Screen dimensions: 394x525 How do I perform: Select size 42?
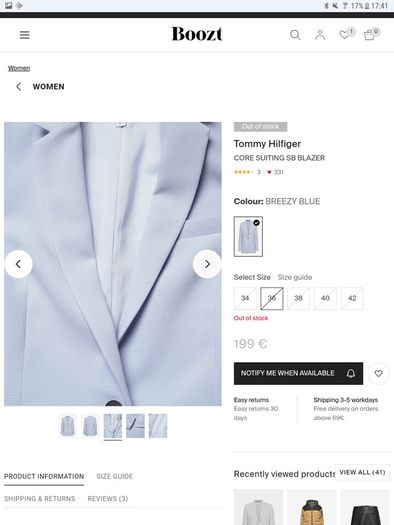[x=352, y=298]
